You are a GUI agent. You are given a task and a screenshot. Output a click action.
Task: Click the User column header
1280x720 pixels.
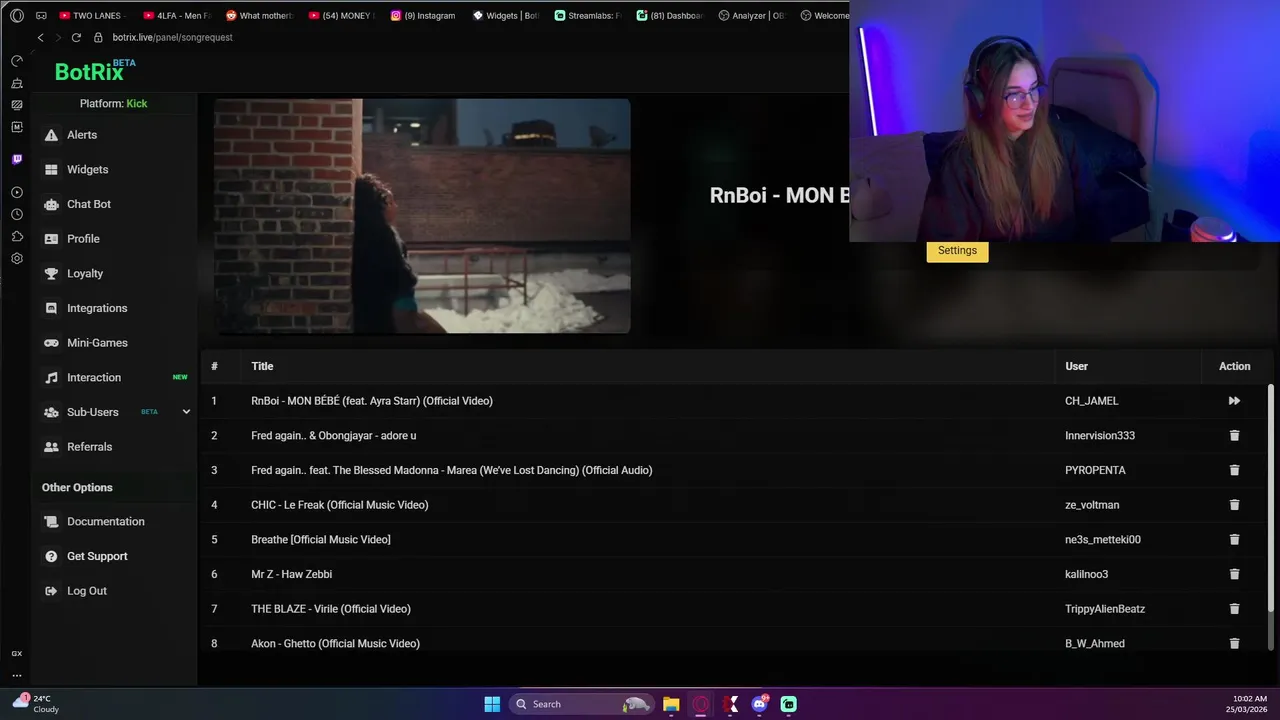[x=1076, y=366]
